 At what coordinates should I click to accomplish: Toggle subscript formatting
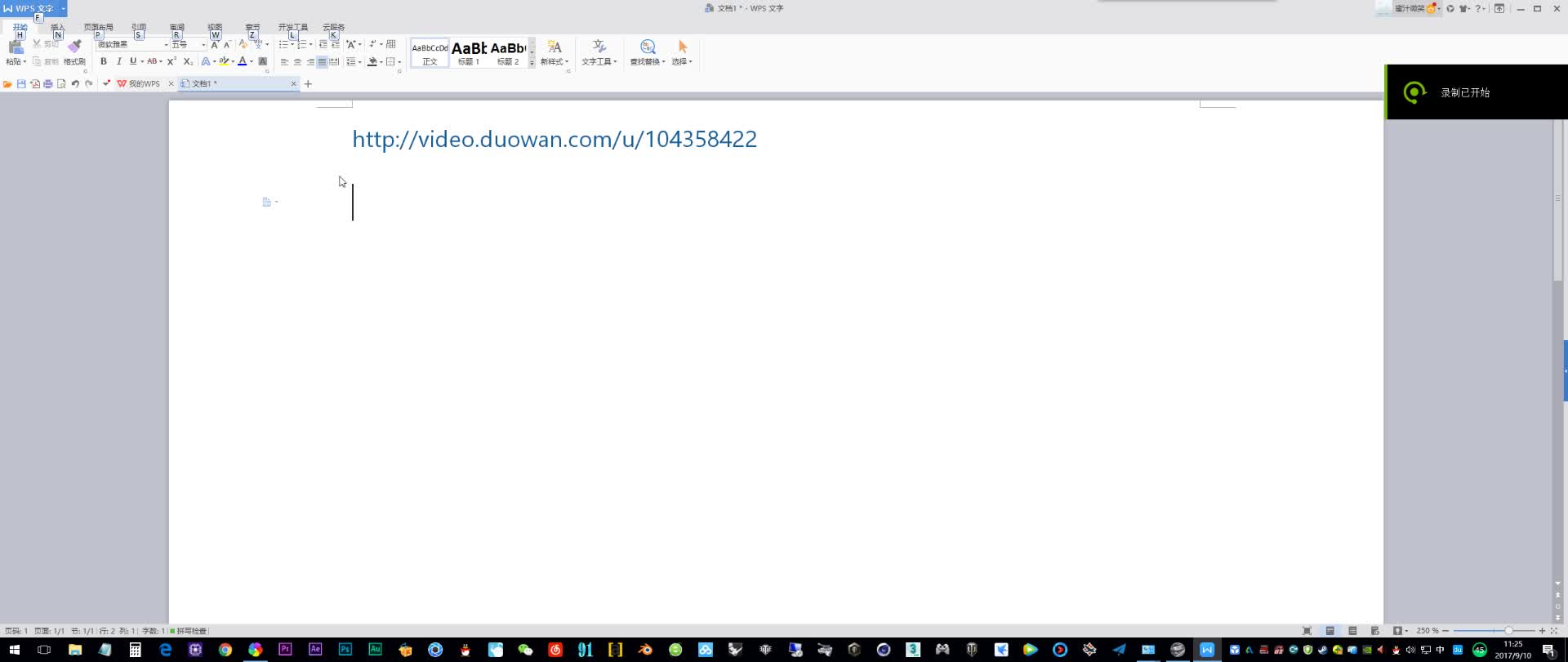[x=188, y=61]
